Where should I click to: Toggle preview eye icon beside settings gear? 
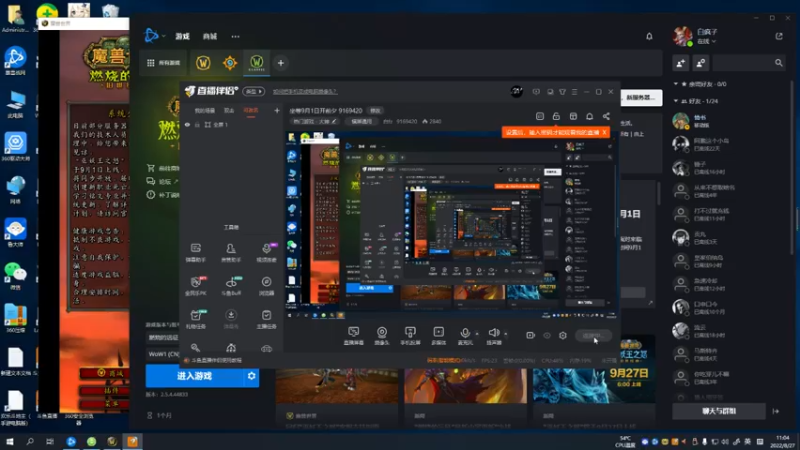click(547, 335)
